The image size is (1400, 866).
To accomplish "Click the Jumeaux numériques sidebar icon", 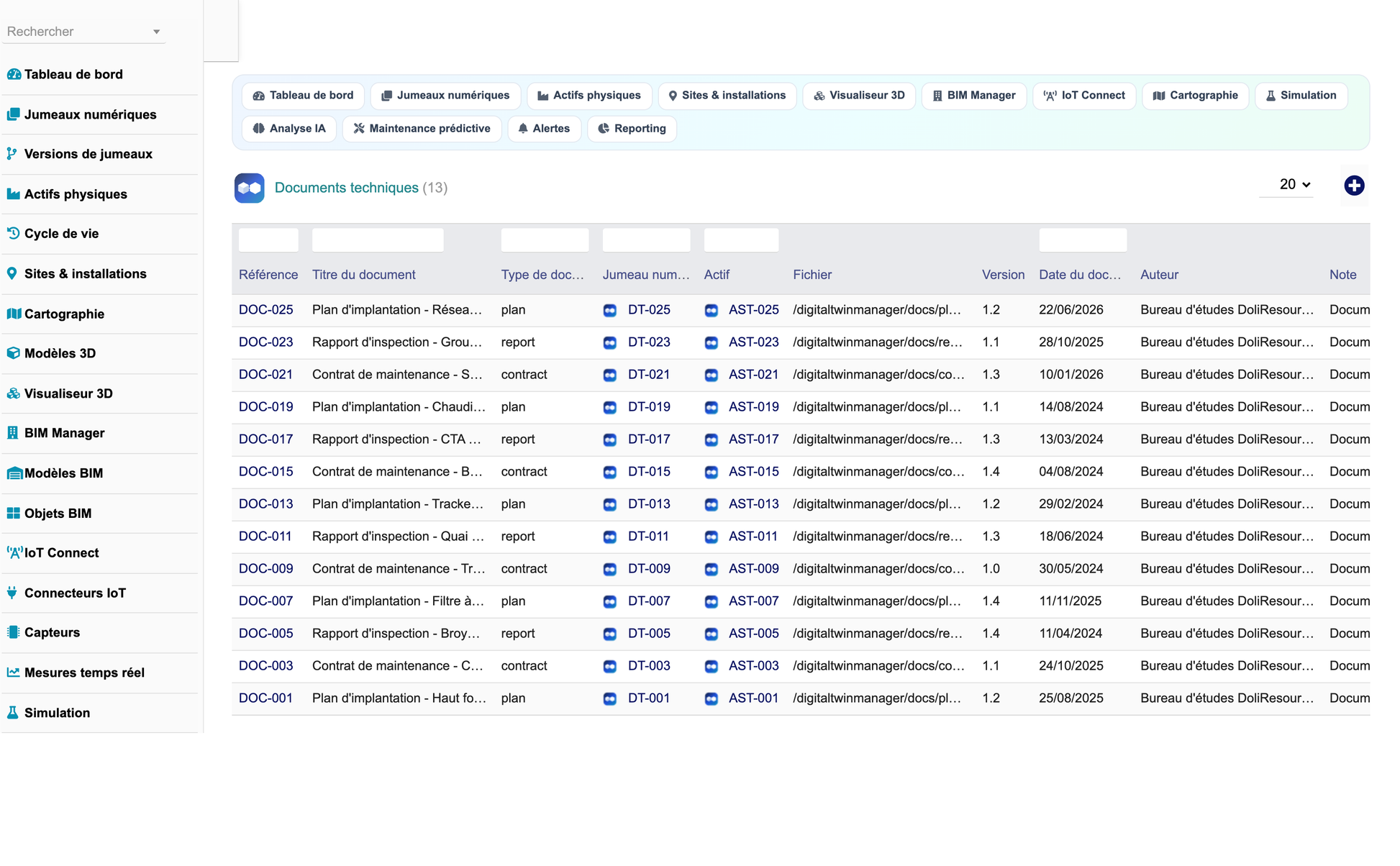I will tap(14, 114).
